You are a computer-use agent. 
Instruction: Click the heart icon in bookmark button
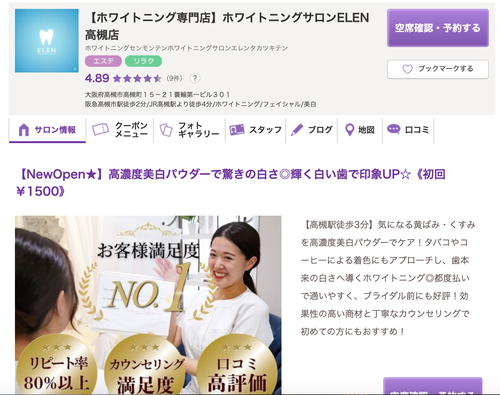(x=407, y=69)
